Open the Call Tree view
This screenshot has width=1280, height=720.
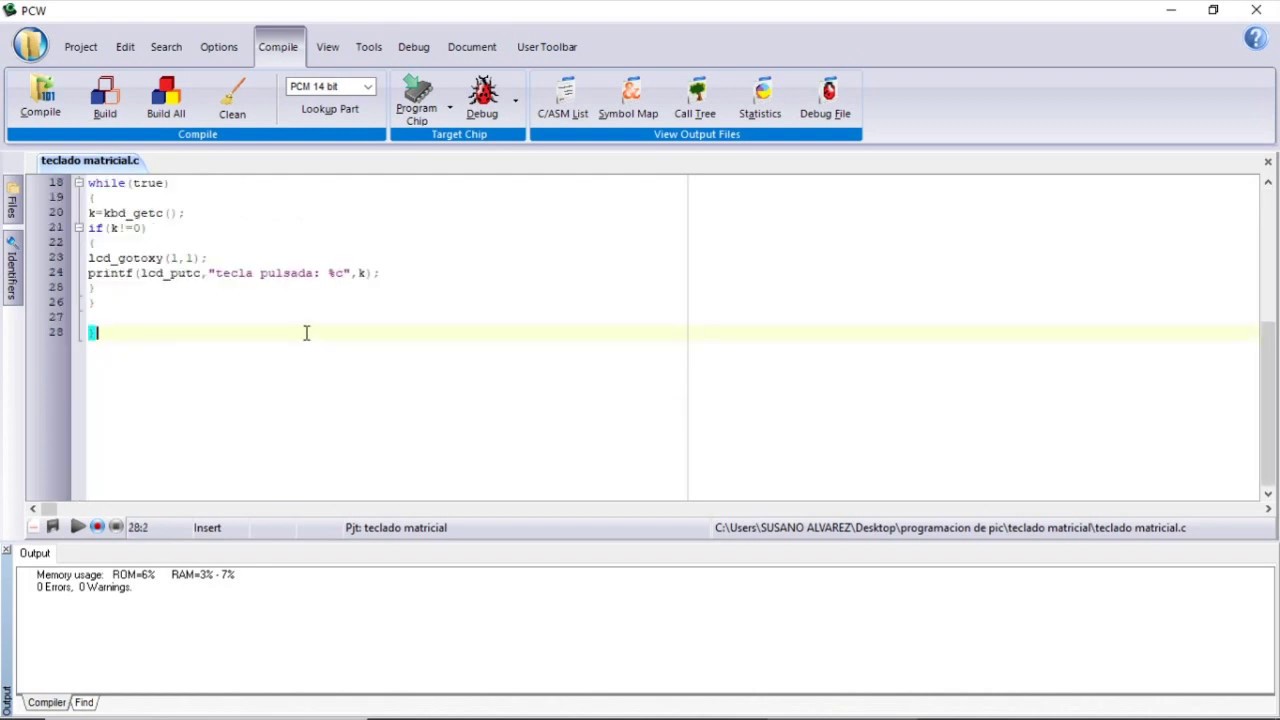point(695,98)
